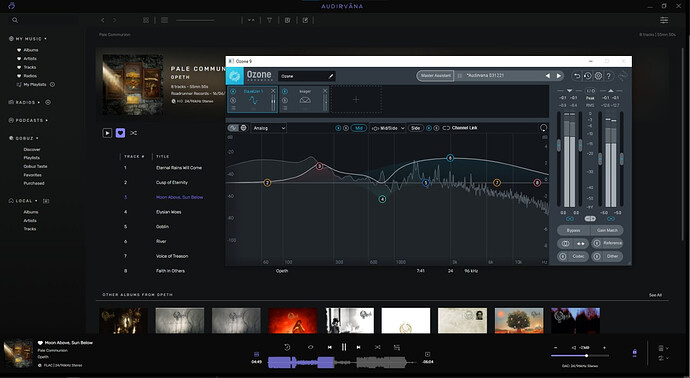Viewport: 690px width, 378px height.
Task: Open the Audirvana search icon
Action: 15,20
